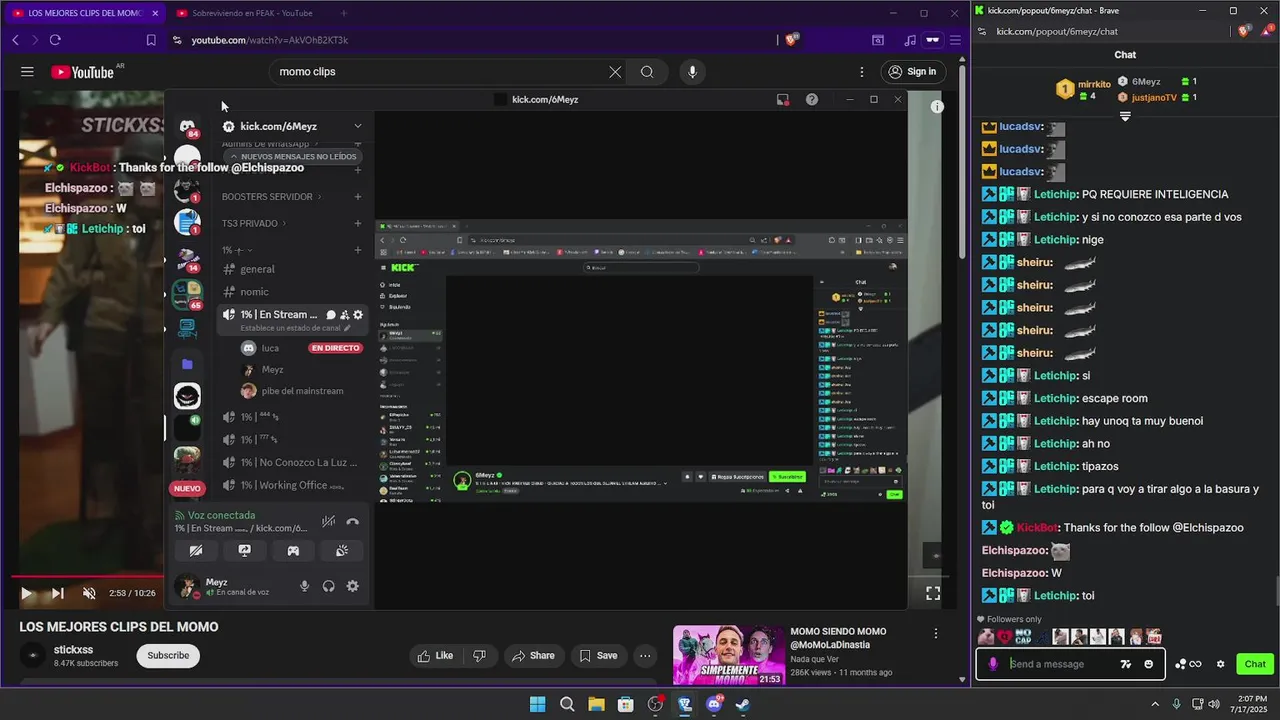Click the NUEVO badge in the server list
The height and width of the screenshot is (720, 1280).
coord(187,488)
